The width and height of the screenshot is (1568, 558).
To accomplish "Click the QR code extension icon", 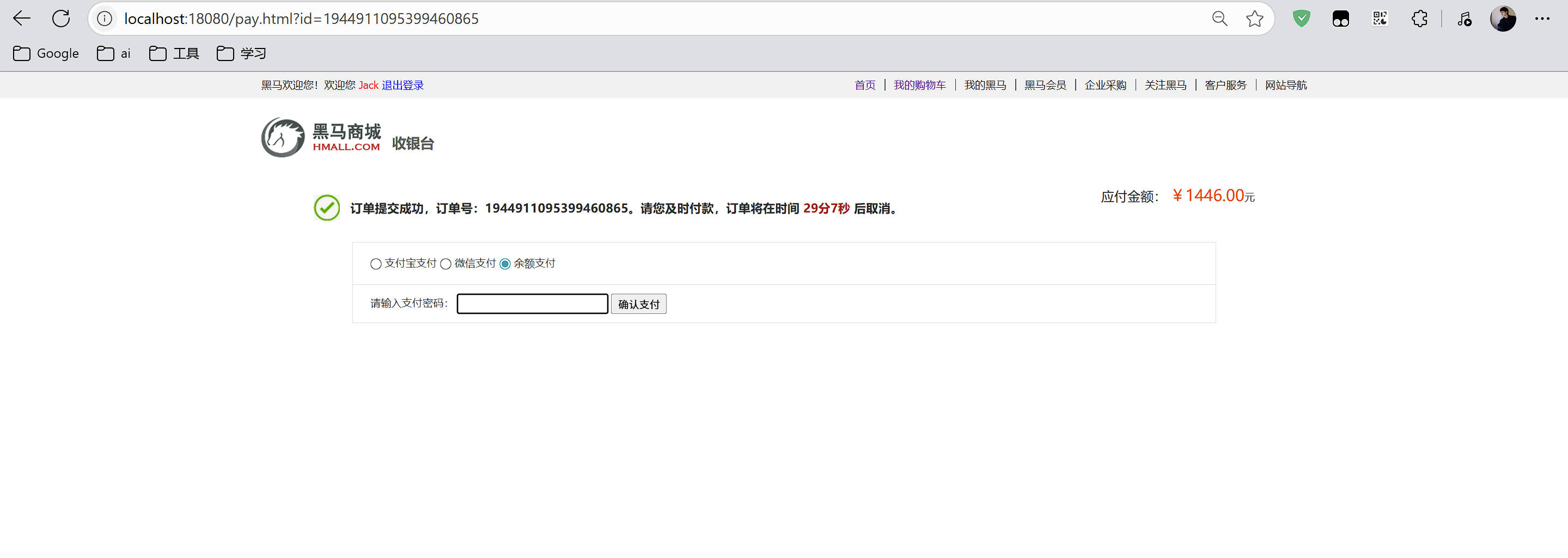I will point(1380,19).
